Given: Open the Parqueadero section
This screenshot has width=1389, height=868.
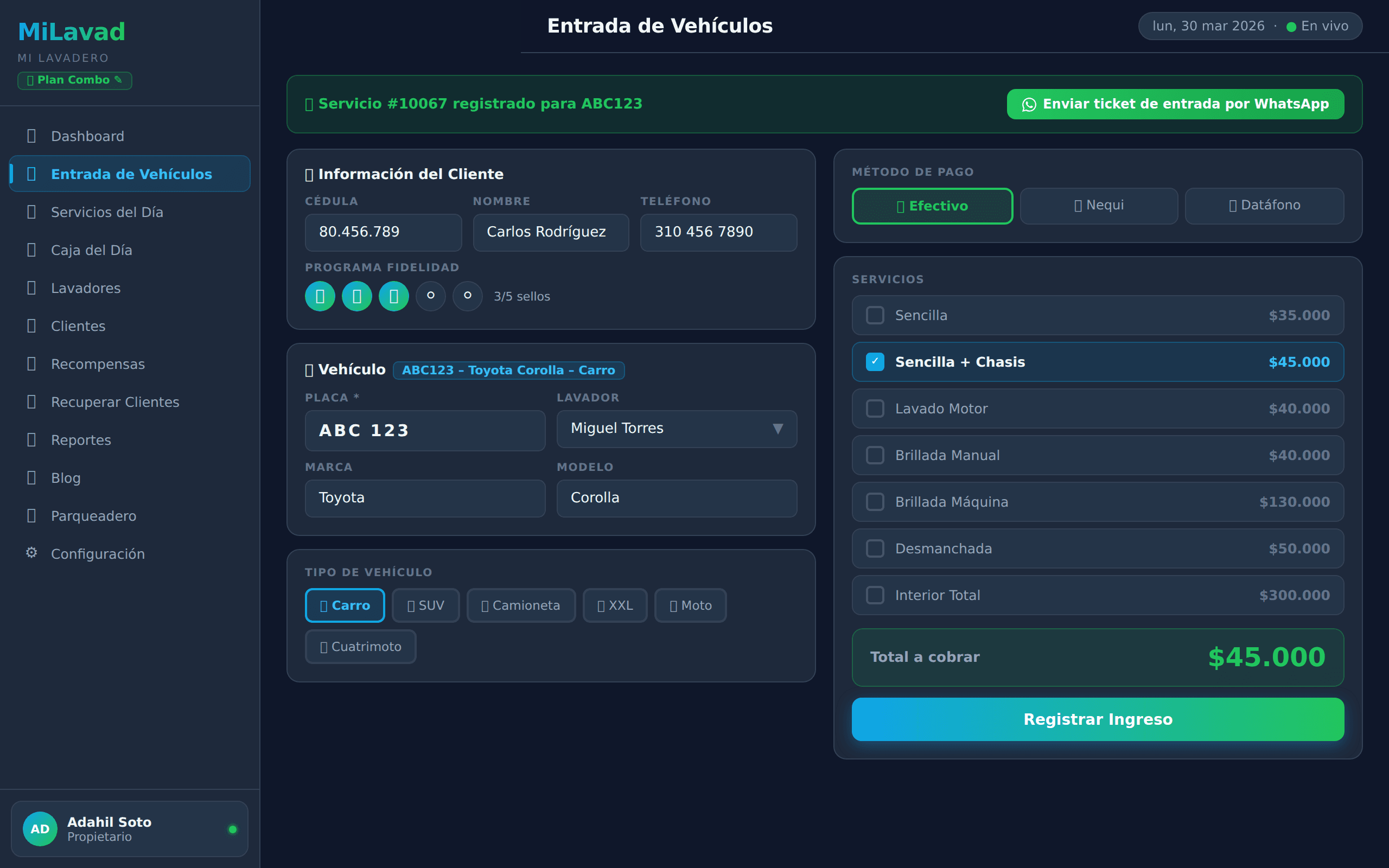Looking at the screenshot, I should (x=94, y=515).
